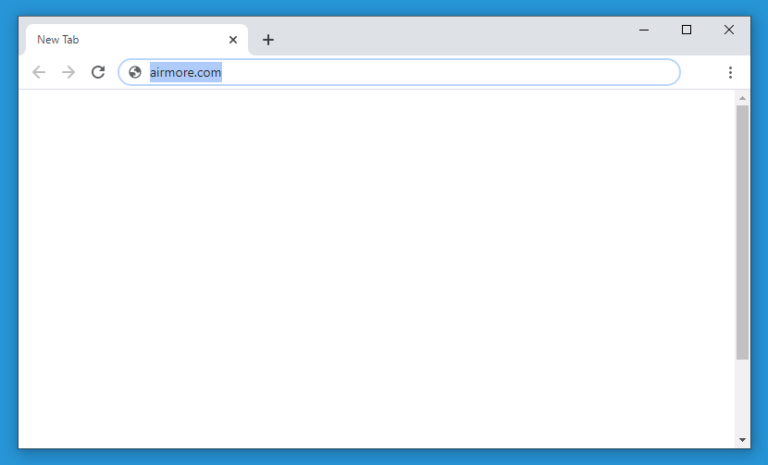This screenshot has width=768, height=465.
Task: Click the forward navigation arrow
Action: pyautogui.click(x=69, y=73)
